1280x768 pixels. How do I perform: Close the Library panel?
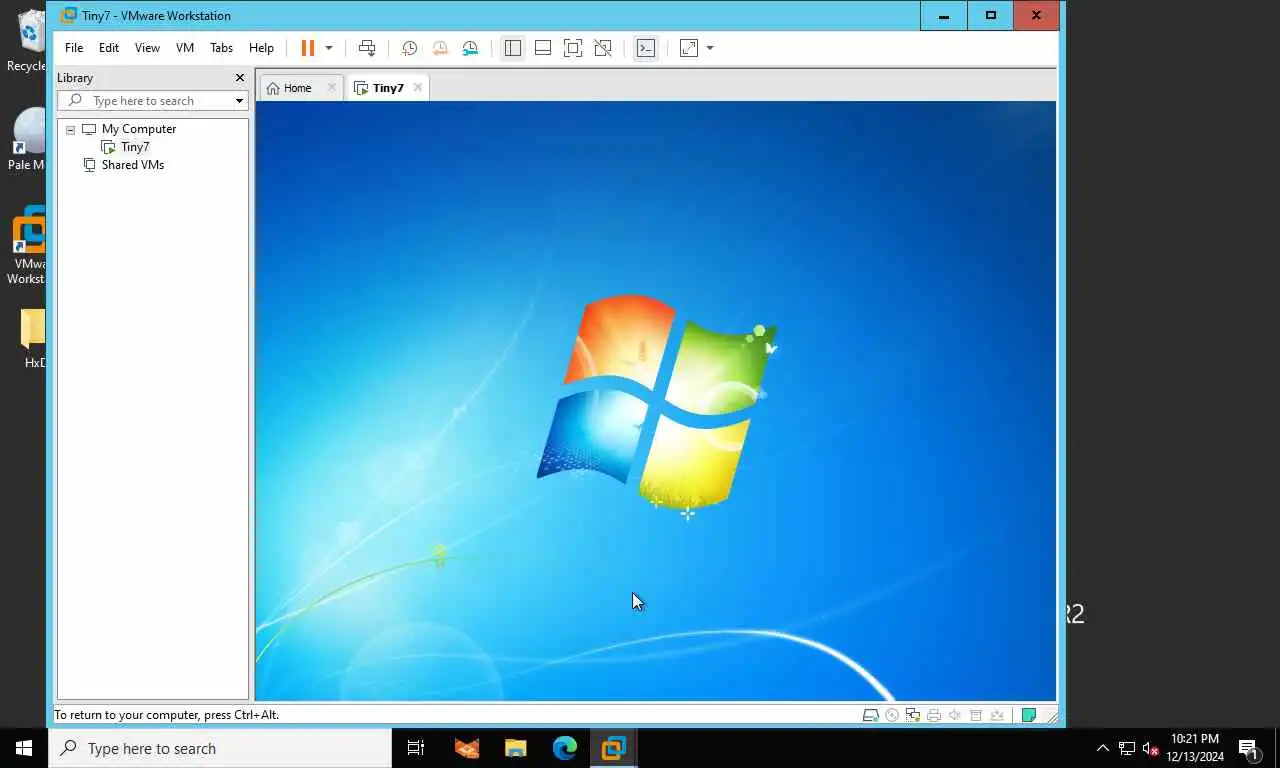click(240, 78)
